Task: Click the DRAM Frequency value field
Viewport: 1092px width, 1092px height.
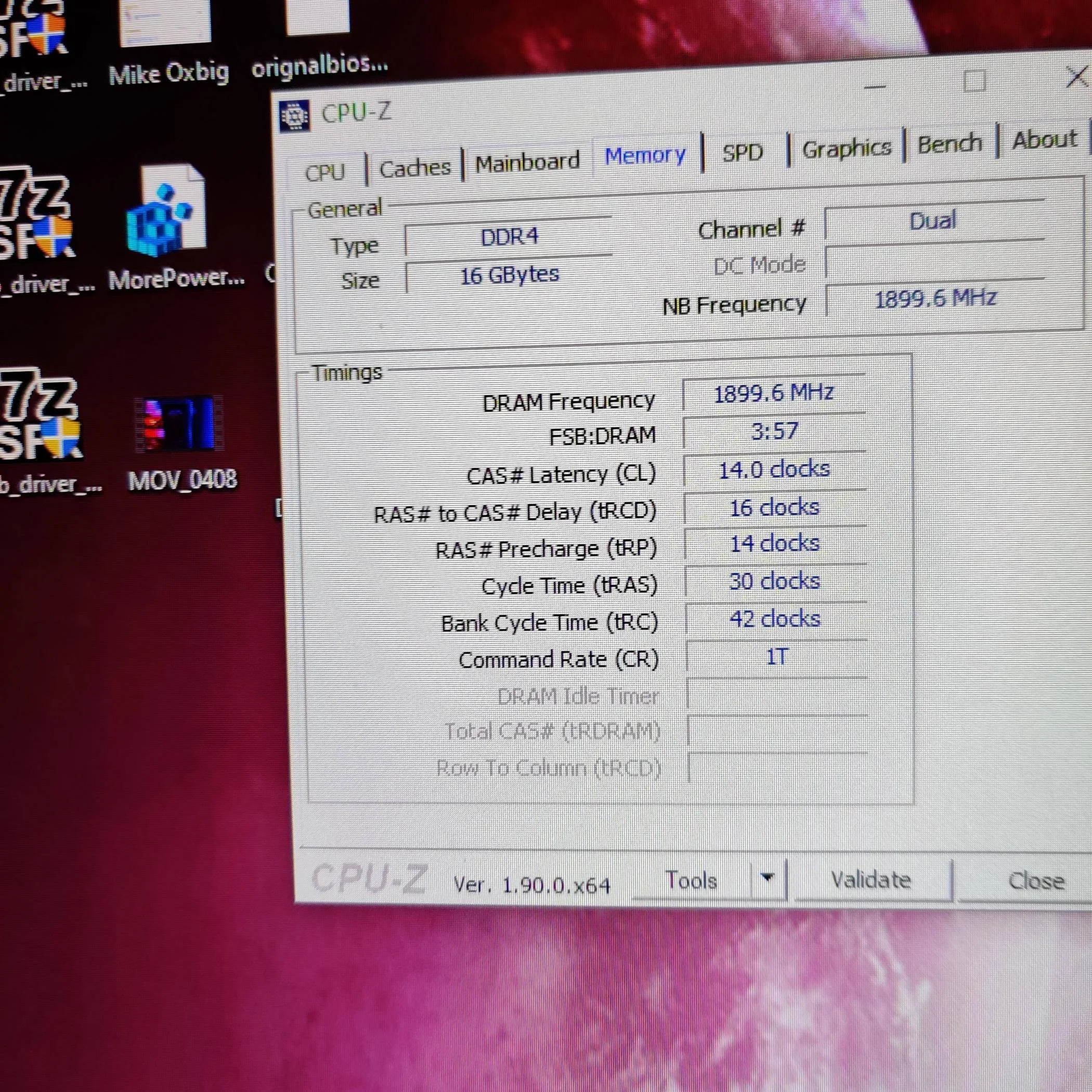Action: point(774,393)
